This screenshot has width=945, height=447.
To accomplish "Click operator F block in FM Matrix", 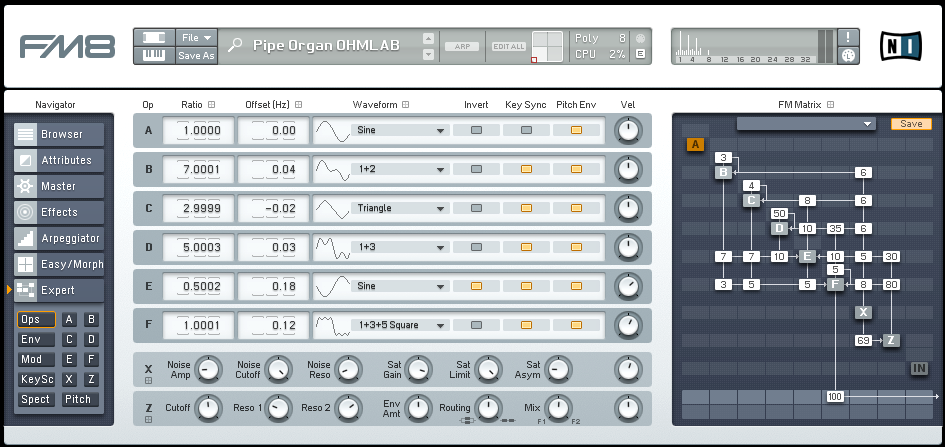I will [x=835, y=284].
